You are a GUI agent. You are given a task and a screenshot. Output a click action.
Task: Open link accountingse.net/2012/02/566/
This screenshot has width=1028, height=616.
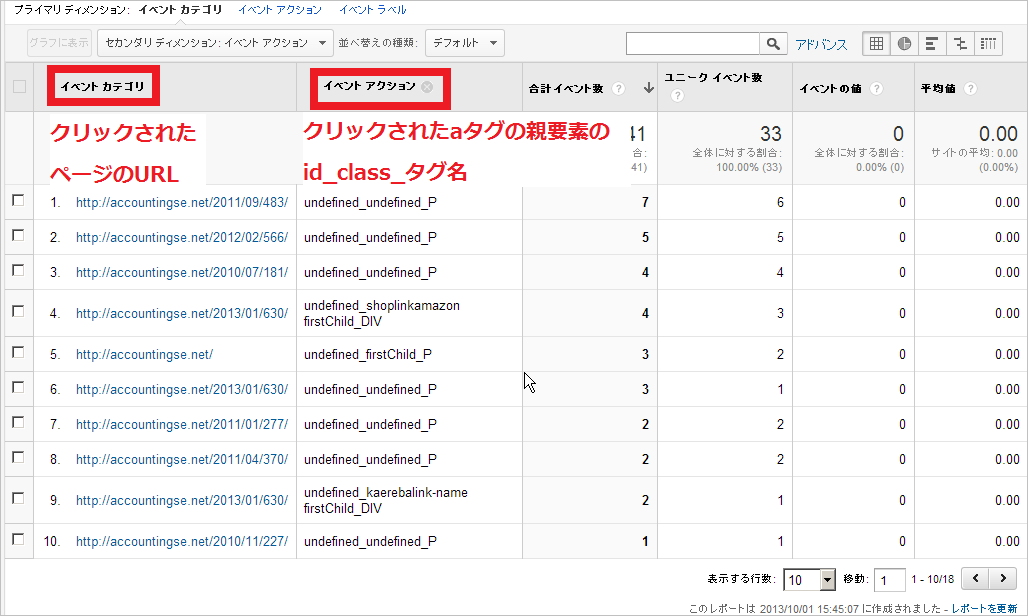click(x=182, y=237)
